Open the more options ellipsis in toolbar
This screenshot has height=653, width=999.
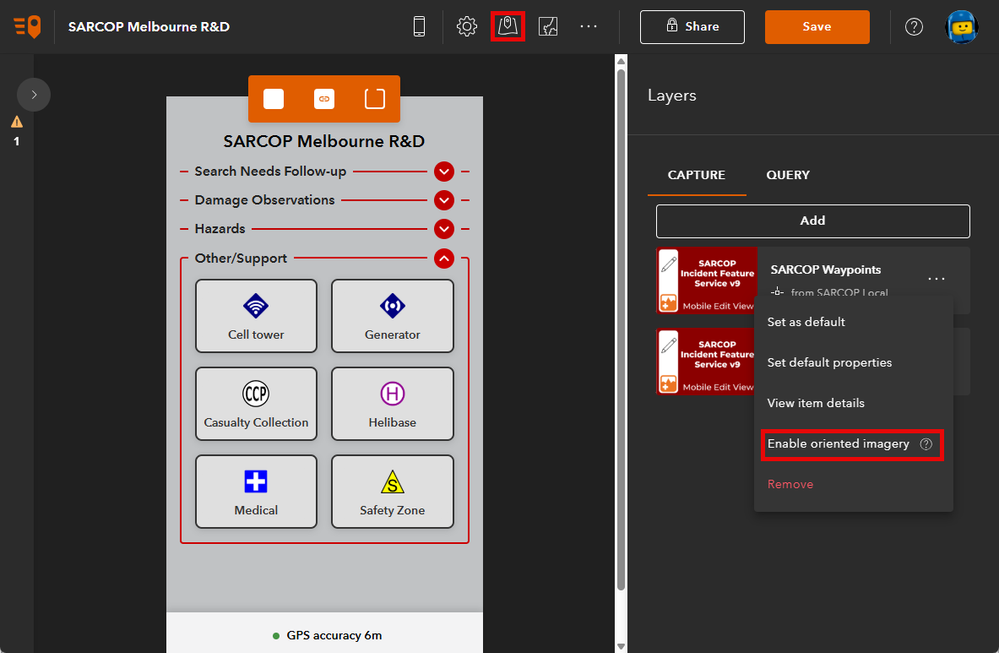click(589, 27)
